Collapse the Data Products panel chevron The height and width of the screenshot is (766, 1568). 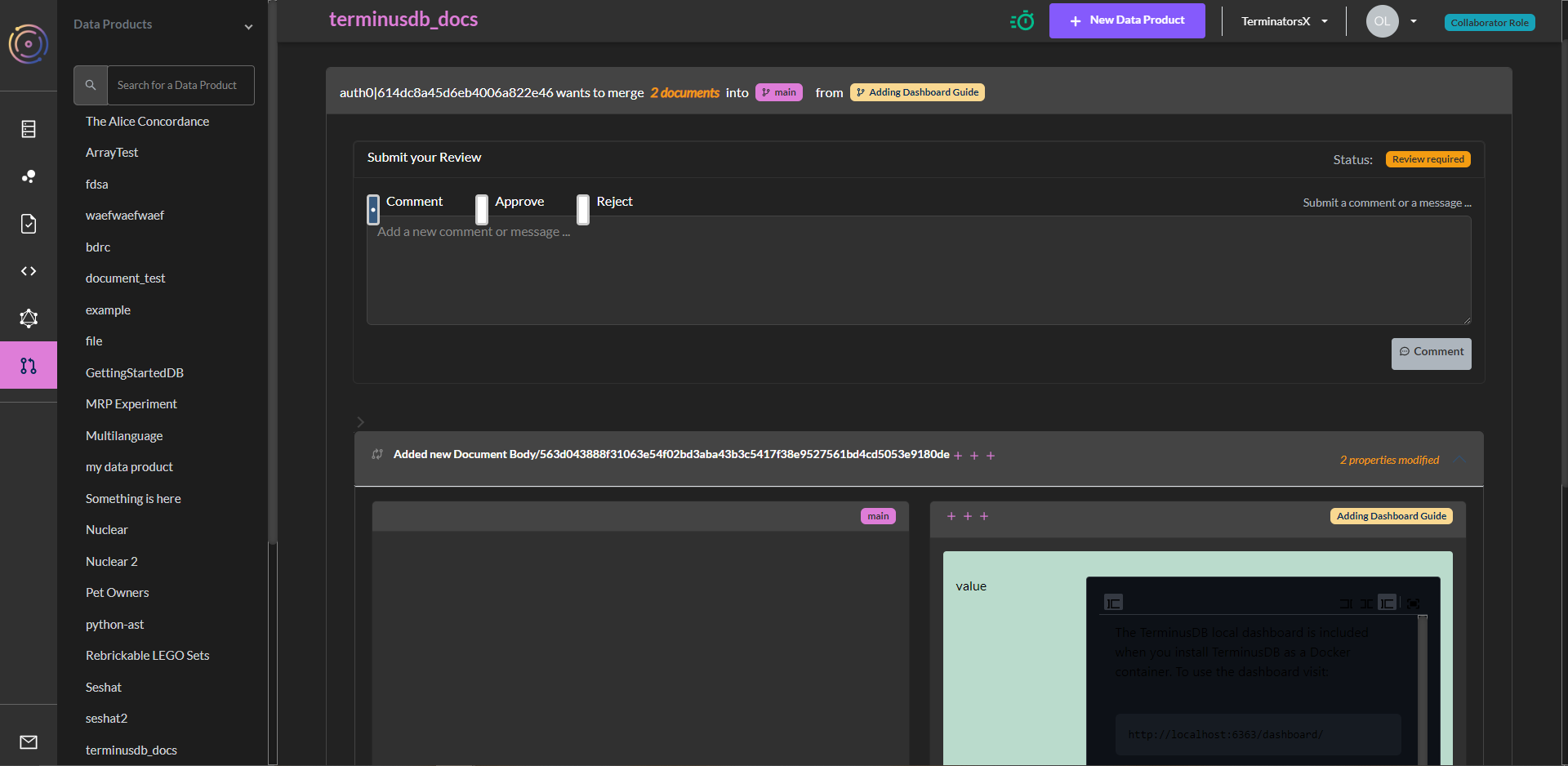click(x=247, y=27)
